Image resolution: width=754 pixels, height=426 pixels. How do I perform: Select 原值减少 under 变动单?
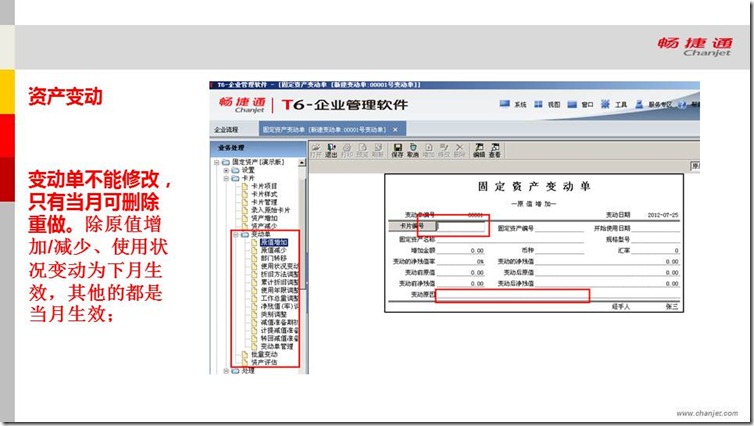pos(274,251)
